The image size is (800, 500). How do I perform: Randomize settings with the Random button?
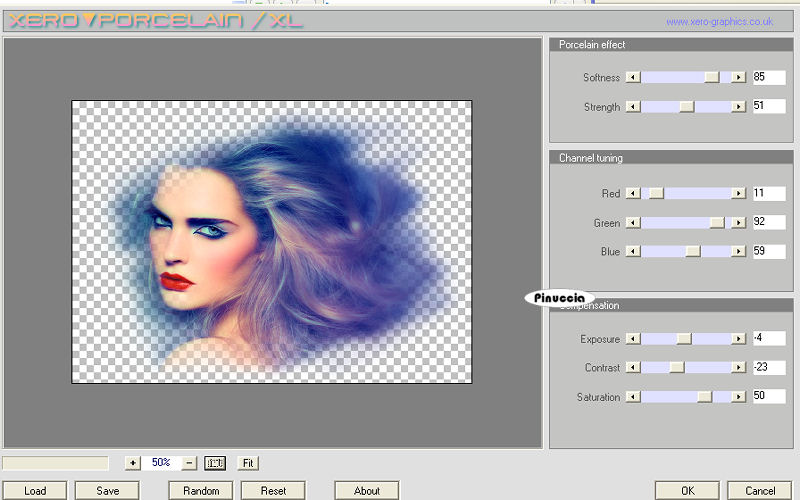(x=201, y=490)
